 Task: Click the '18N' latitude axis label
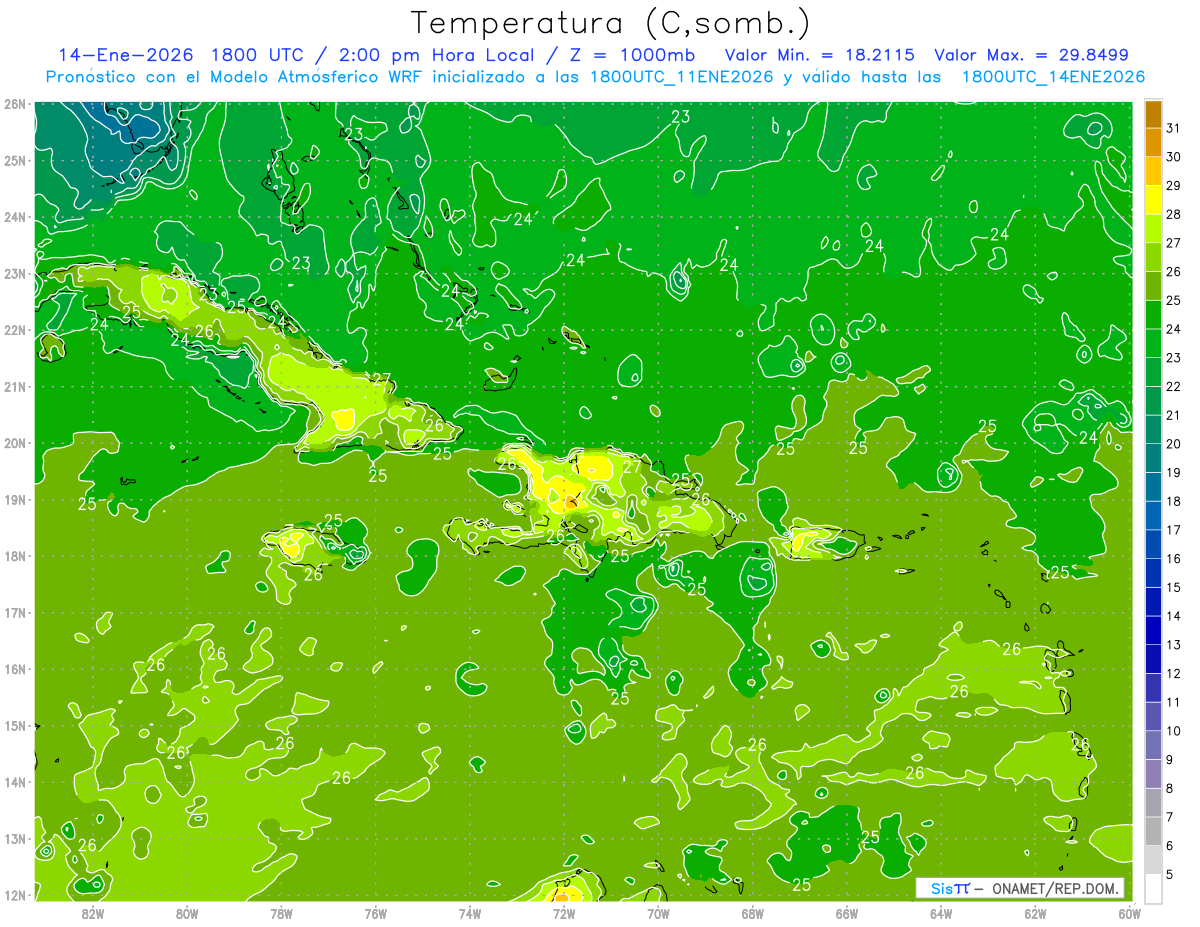(14, 556)
